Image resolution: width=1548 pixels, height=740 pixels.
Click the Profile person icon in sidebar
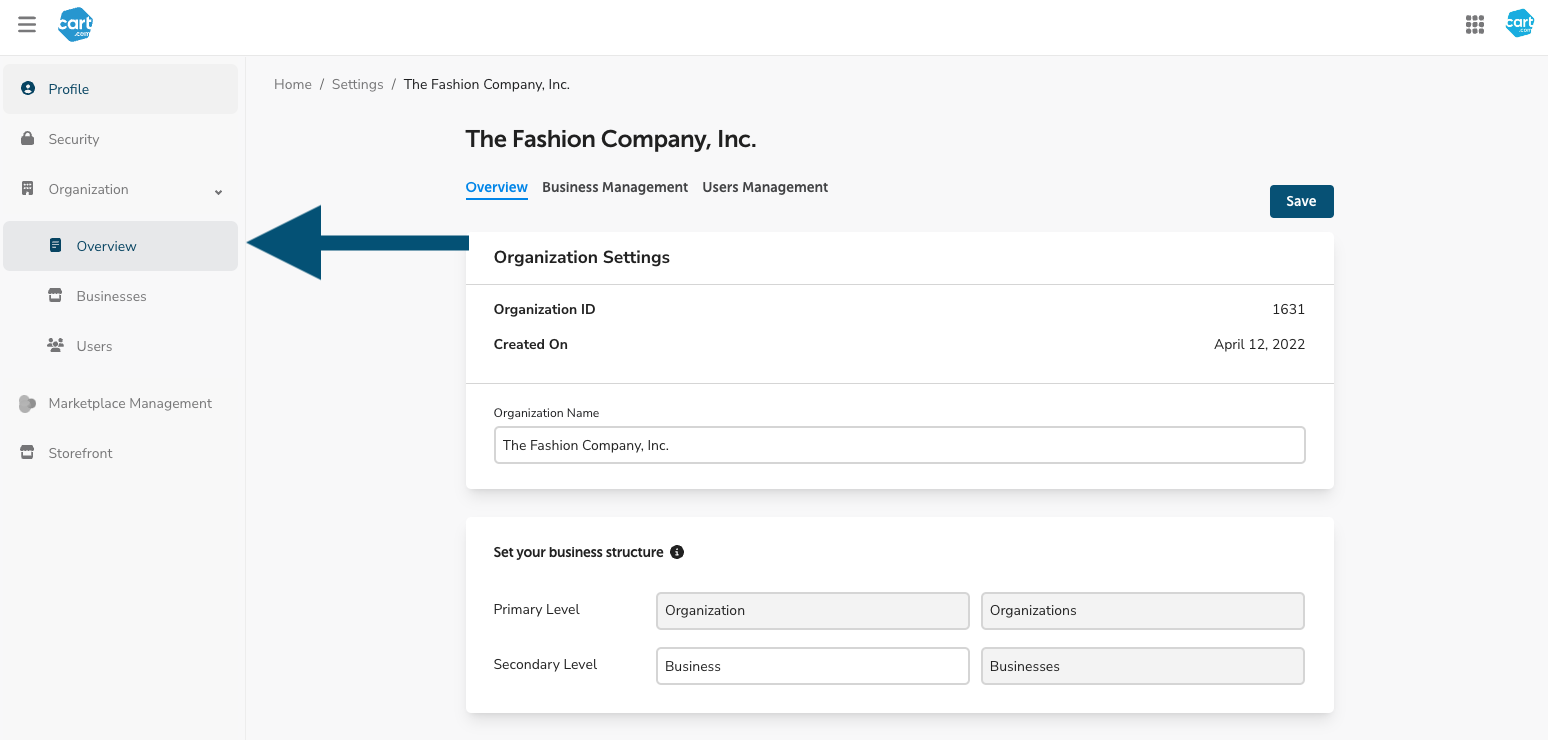[28, 89]
